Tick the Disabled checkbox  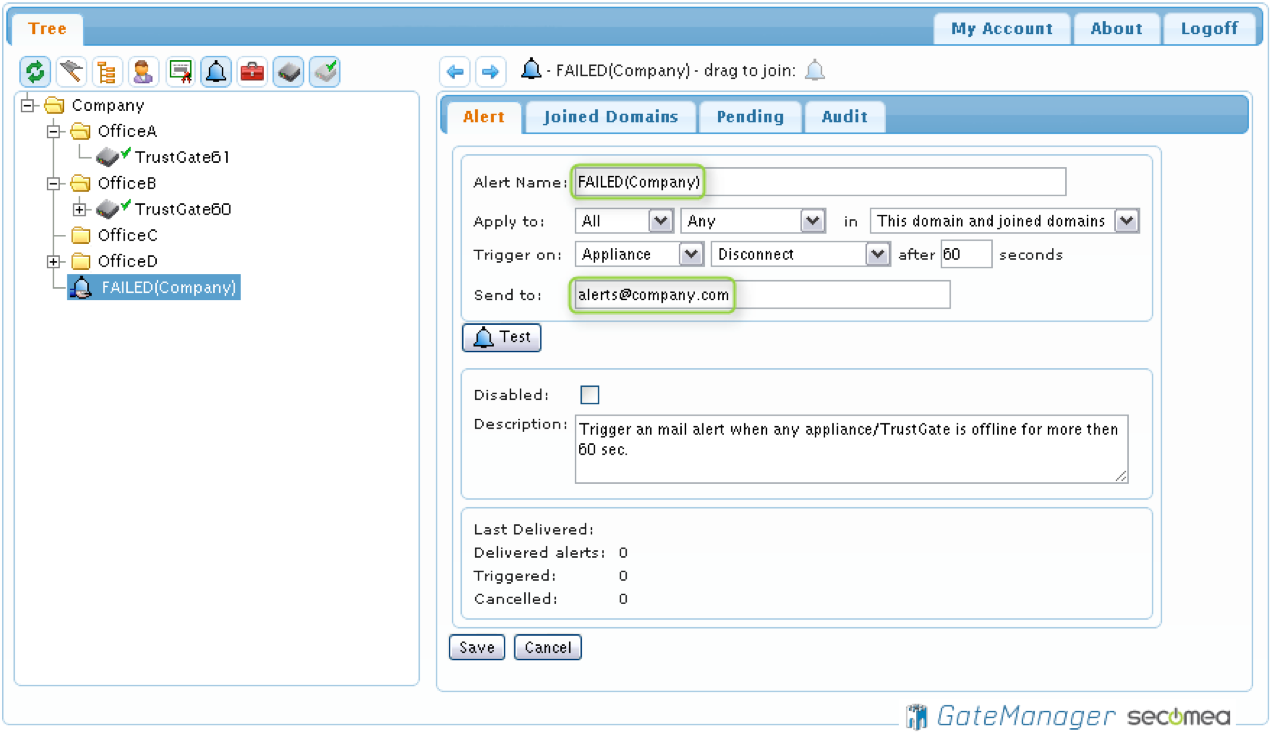click(x=590, y=395)
